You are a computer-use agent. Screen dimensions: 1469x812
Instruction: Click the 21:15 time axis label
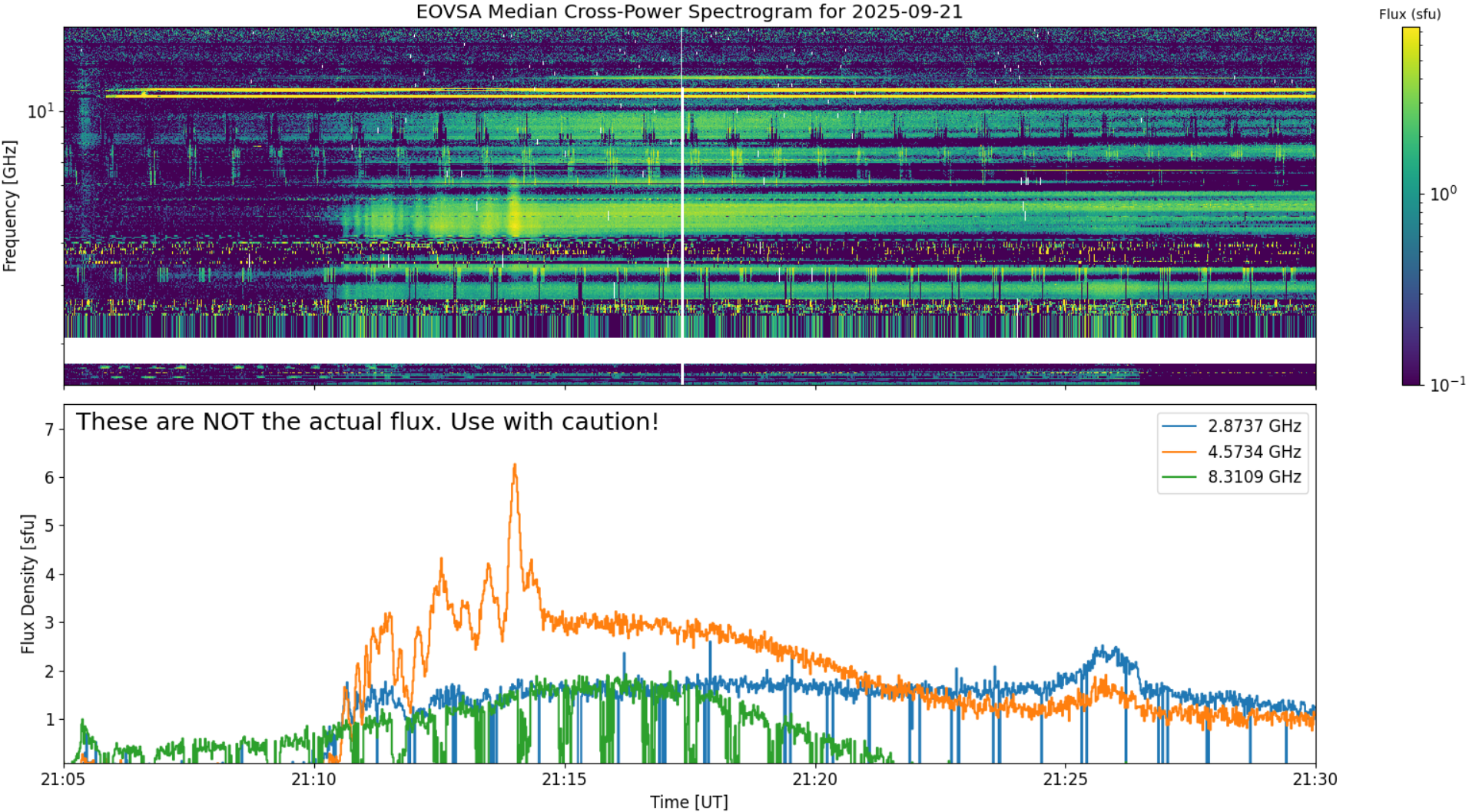click(564, 780)
